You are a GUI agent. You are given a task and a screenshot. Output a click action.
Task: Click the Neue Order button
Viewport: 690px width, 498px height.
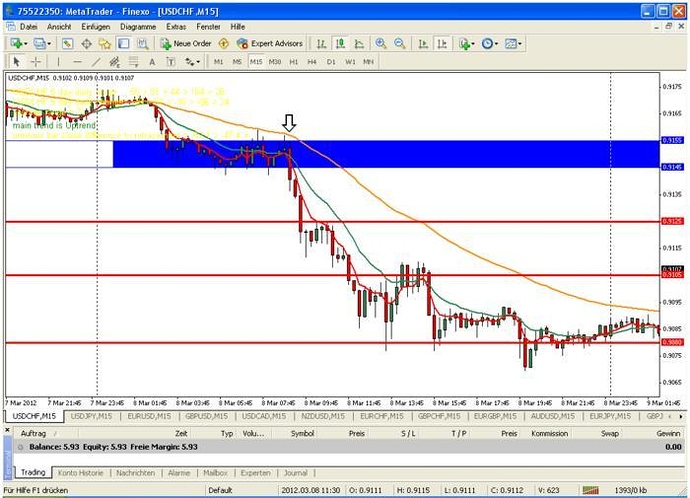point(187,44)
